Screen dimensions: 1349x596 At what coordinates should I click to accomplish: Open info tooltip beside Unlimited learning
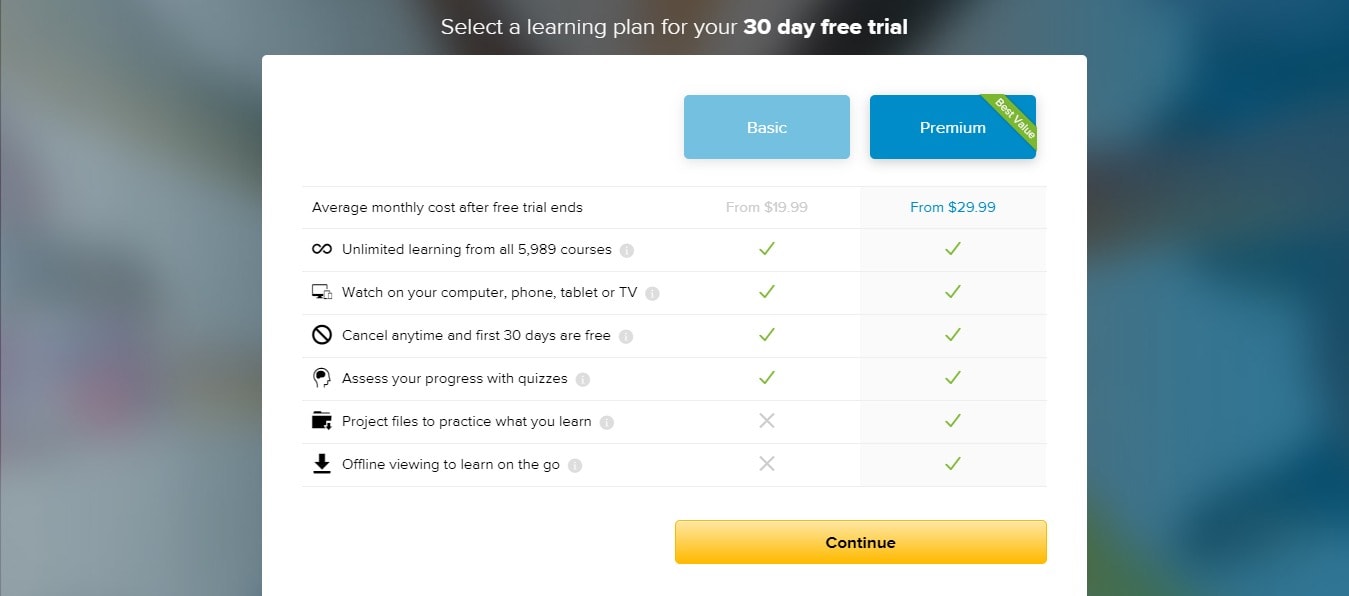pyautogui.click(x=627, y=251)
